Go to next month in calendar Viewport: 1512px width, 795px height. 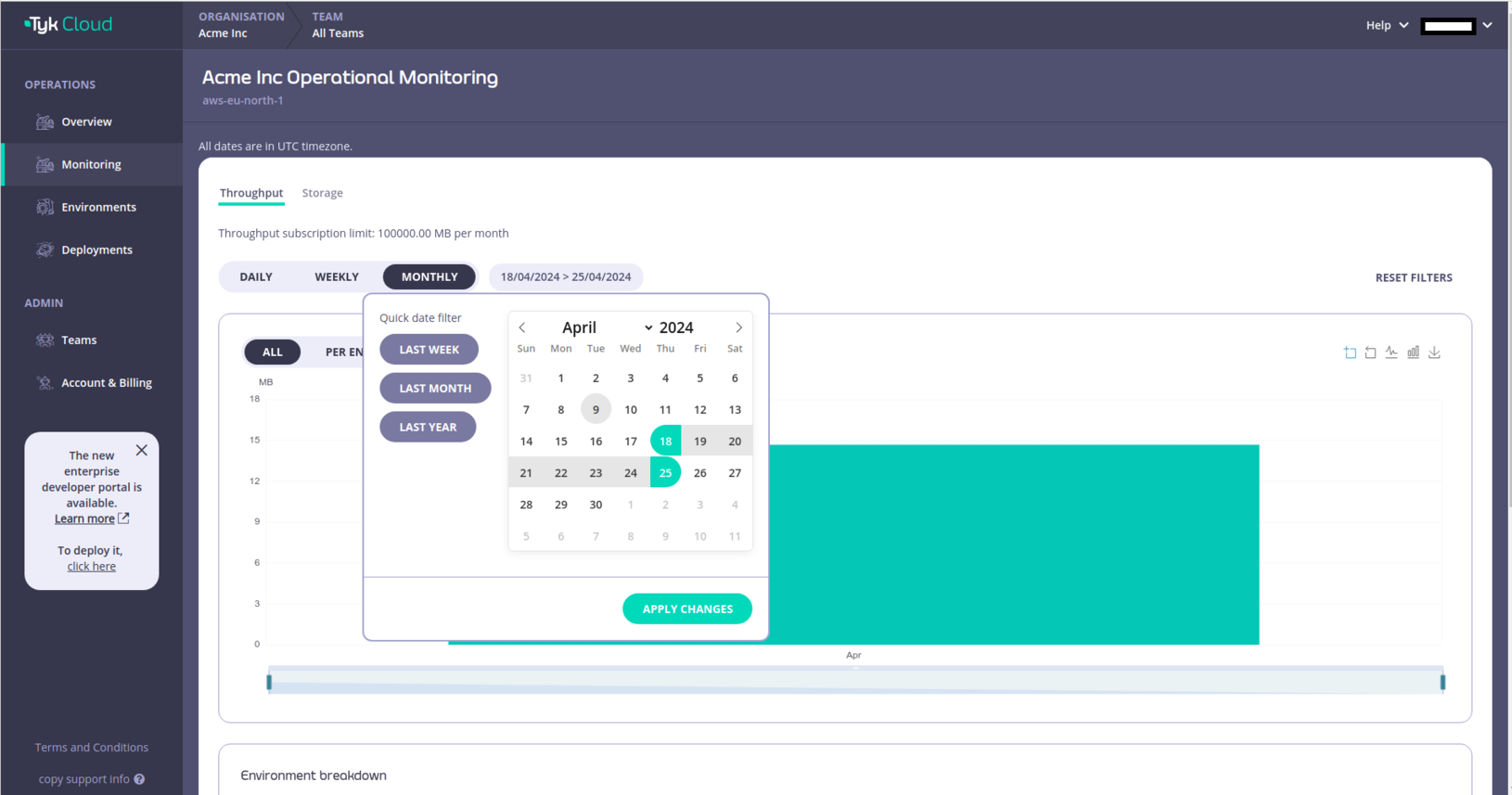[738, 327]
